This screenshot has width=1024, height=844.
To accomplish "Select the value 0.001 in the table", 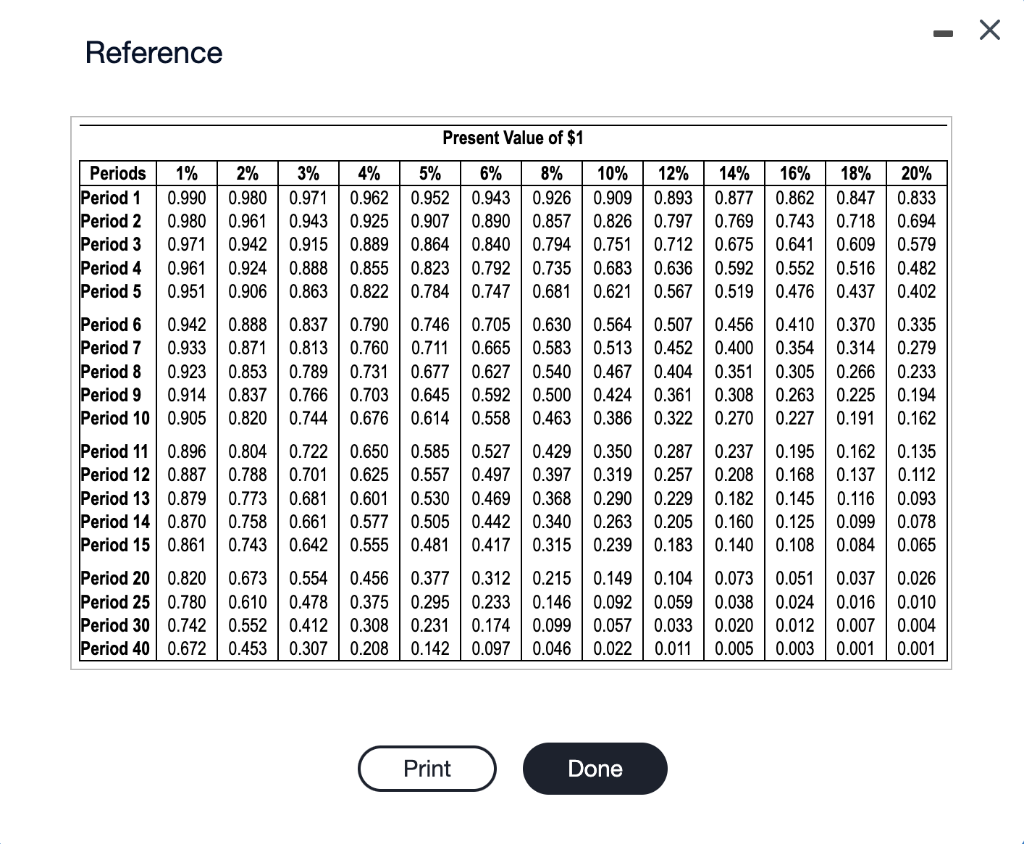I will pos(916,648).
